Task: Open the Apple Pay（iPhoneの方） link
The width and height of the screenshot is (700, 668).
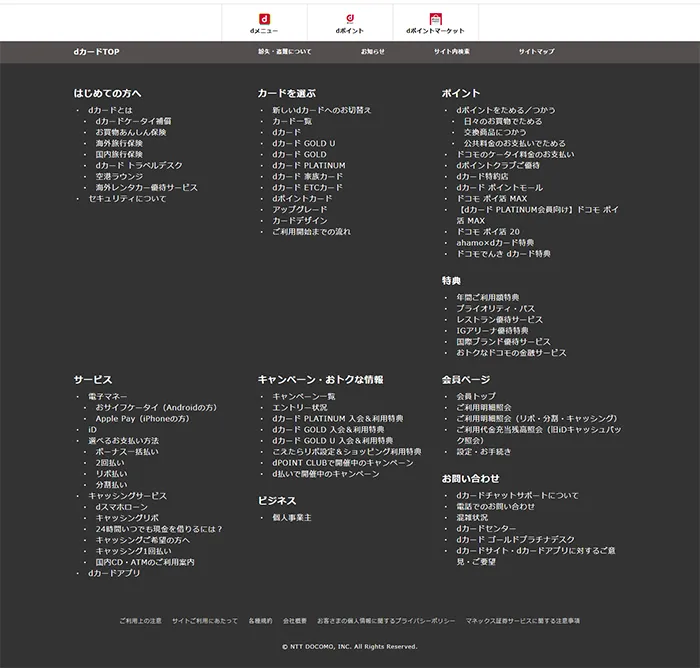Action: (142, 419)
